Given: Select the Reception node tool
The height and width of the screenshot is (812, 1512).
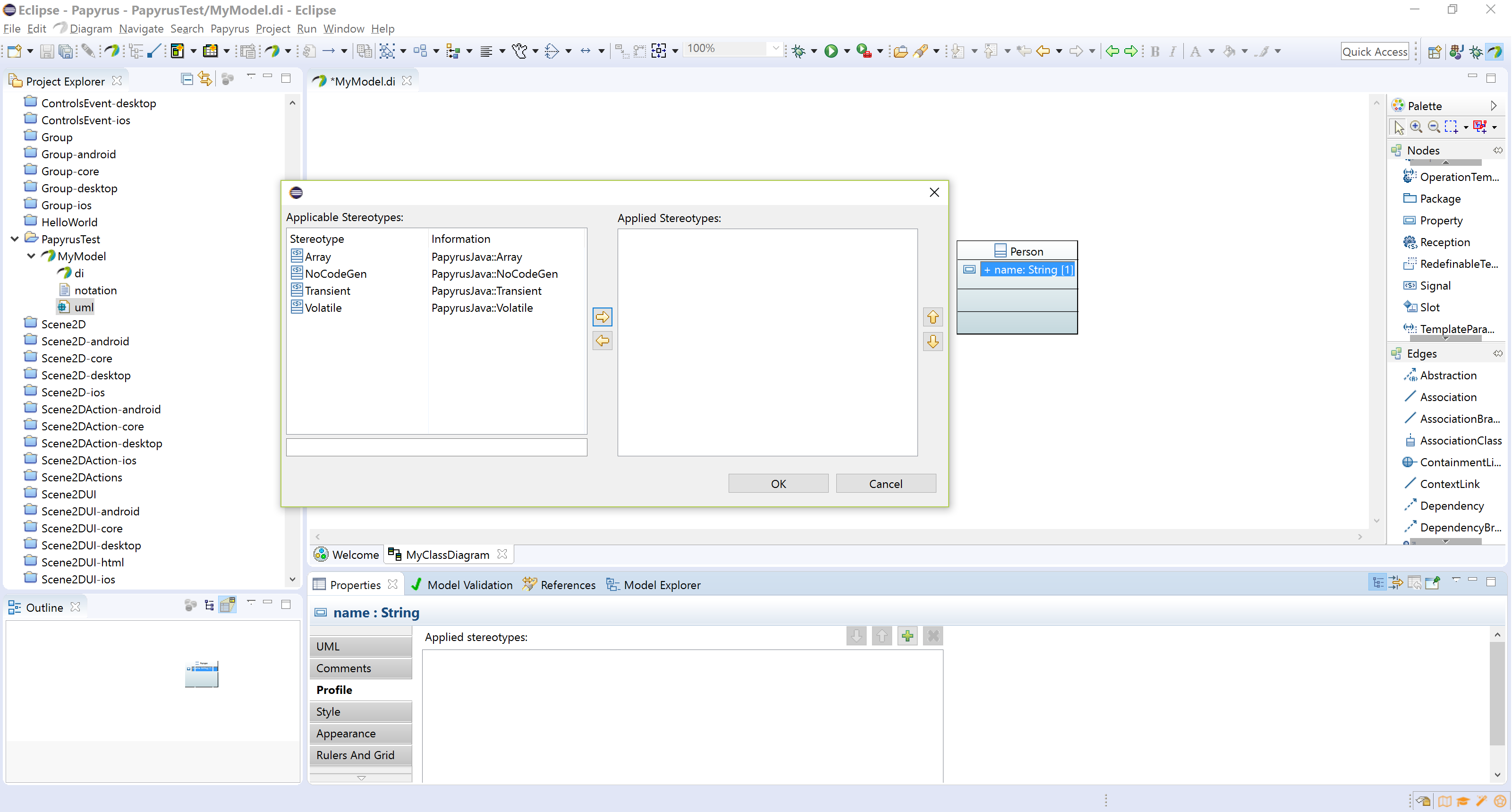Looking at the screenshot, I should click(1436, 242).
